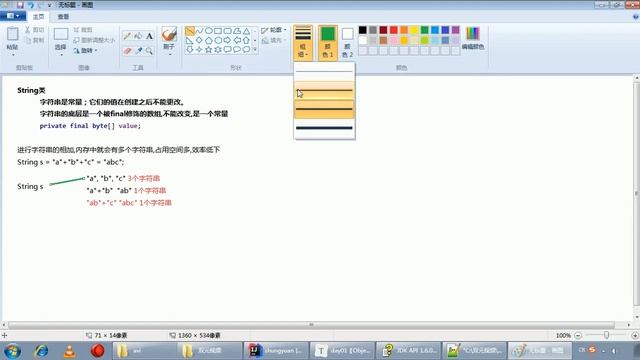
Task: Click the zoom out minus button
Action: coord(578,335)
